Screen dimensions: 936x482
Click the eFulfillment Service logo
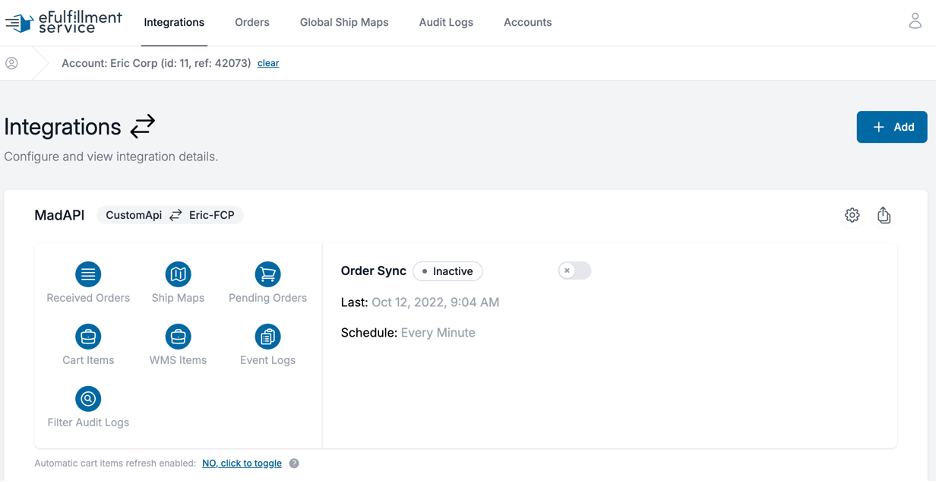[63, 22]
